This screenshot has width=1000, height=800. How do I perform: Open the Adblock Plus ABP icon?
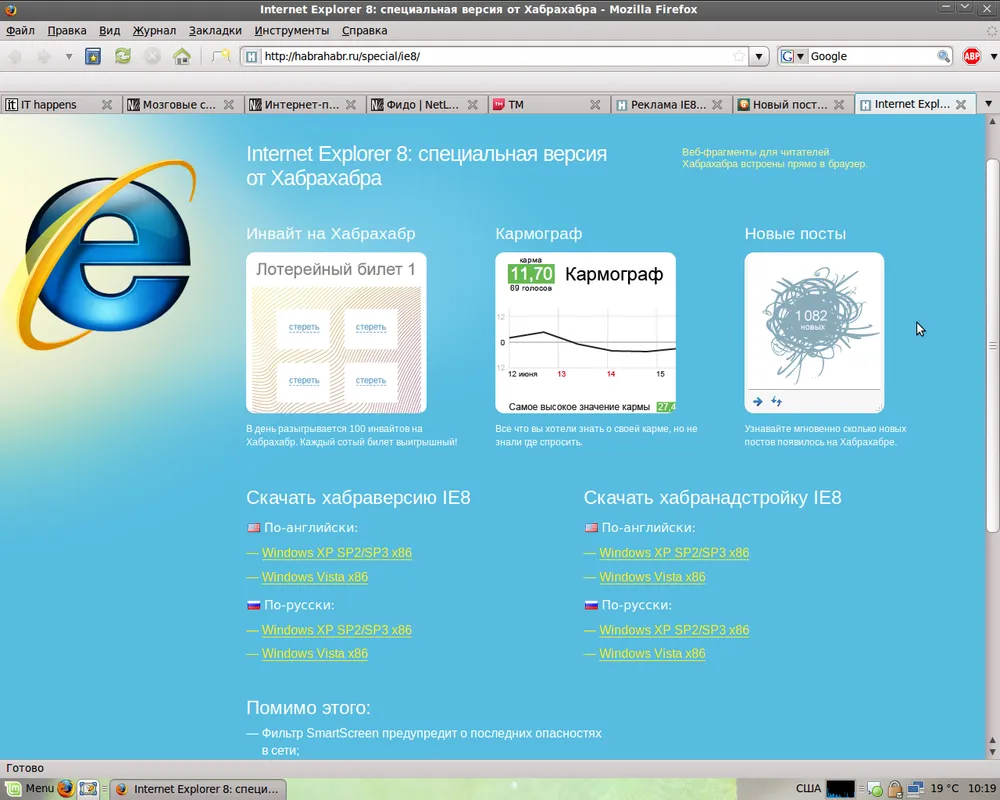pyautogui.click(x=971, y=56)
